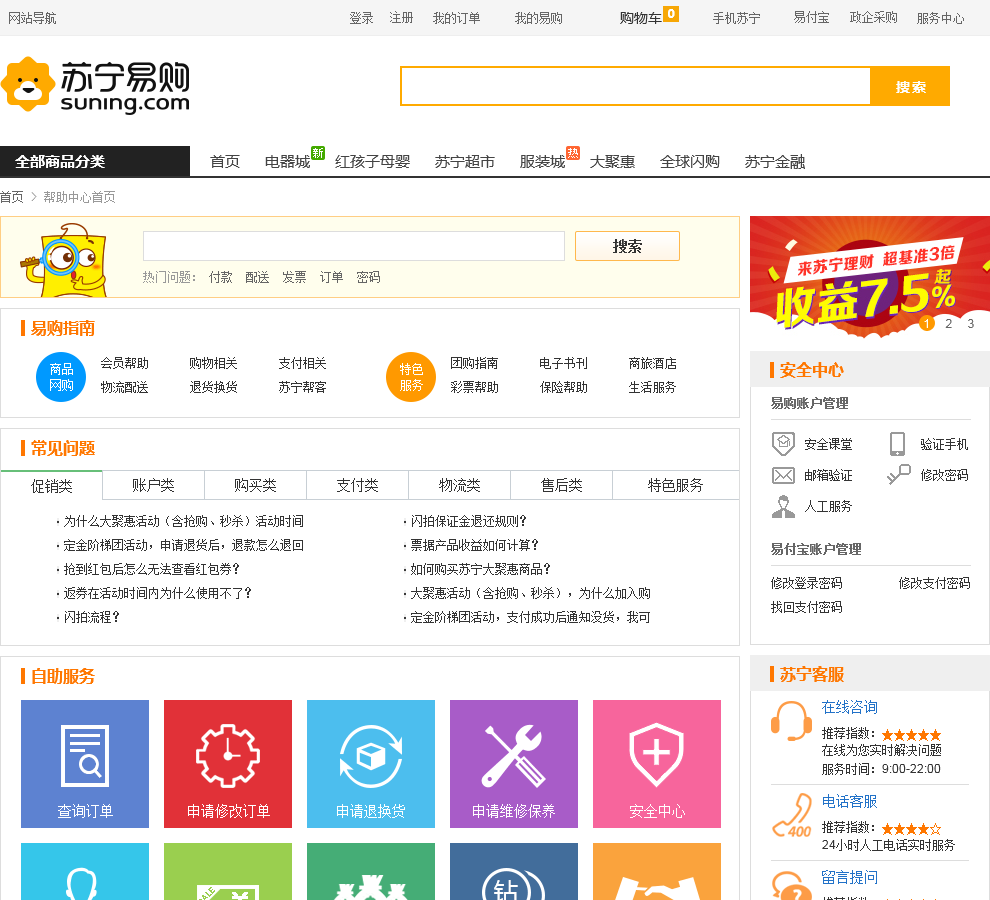
Task: Click the 人工服务 person icon
Action: [x=783, y=507]
